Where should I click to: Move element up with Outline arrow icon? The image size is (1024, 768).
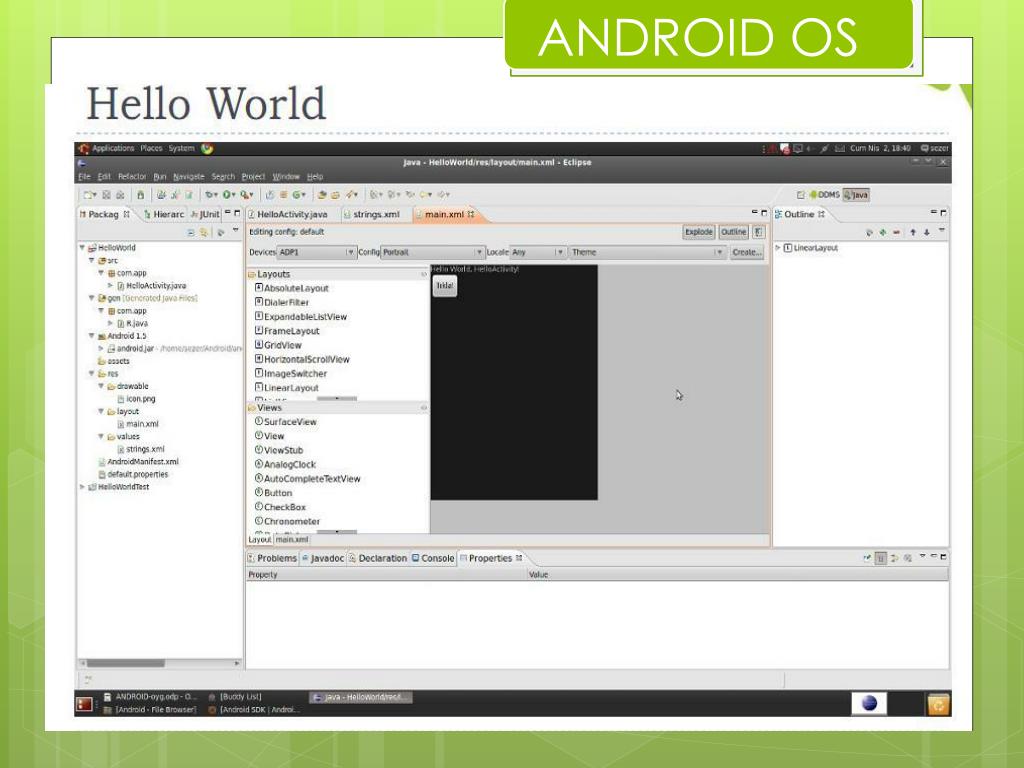tap(912, 232)
